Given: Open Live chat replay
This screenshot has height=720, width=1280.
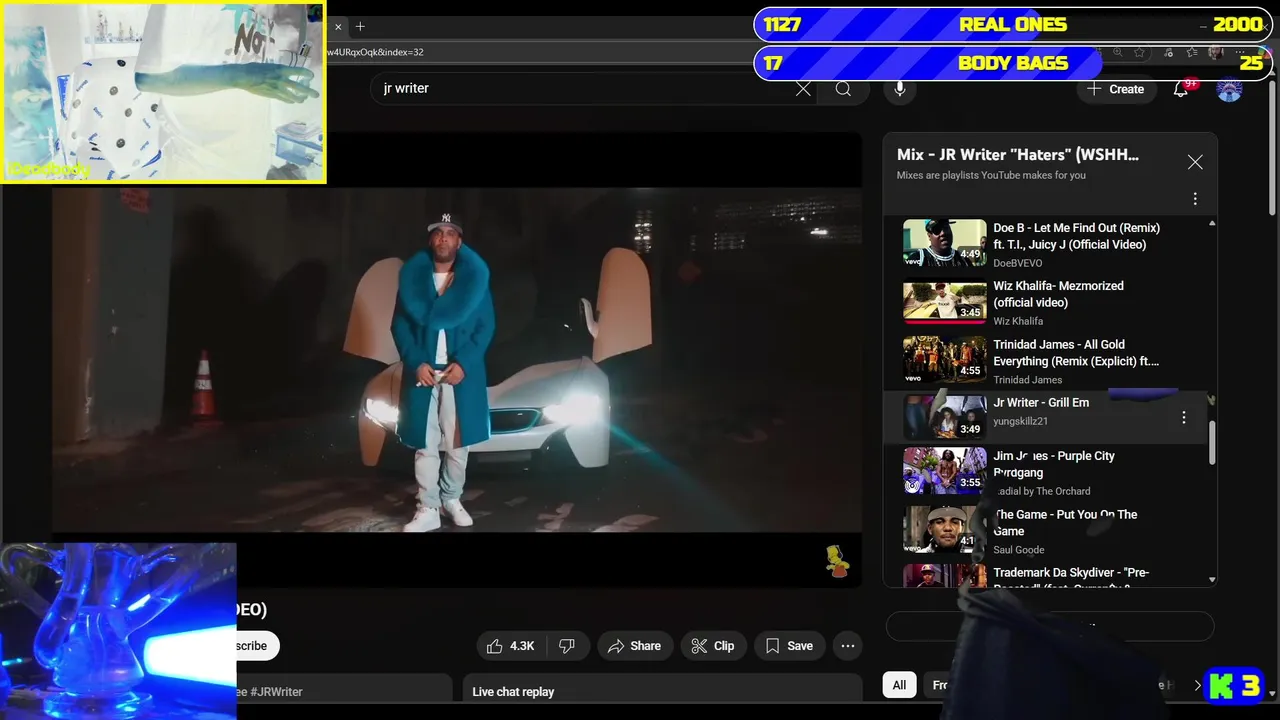Looking at the screenshot, I should tap(662, 691).
